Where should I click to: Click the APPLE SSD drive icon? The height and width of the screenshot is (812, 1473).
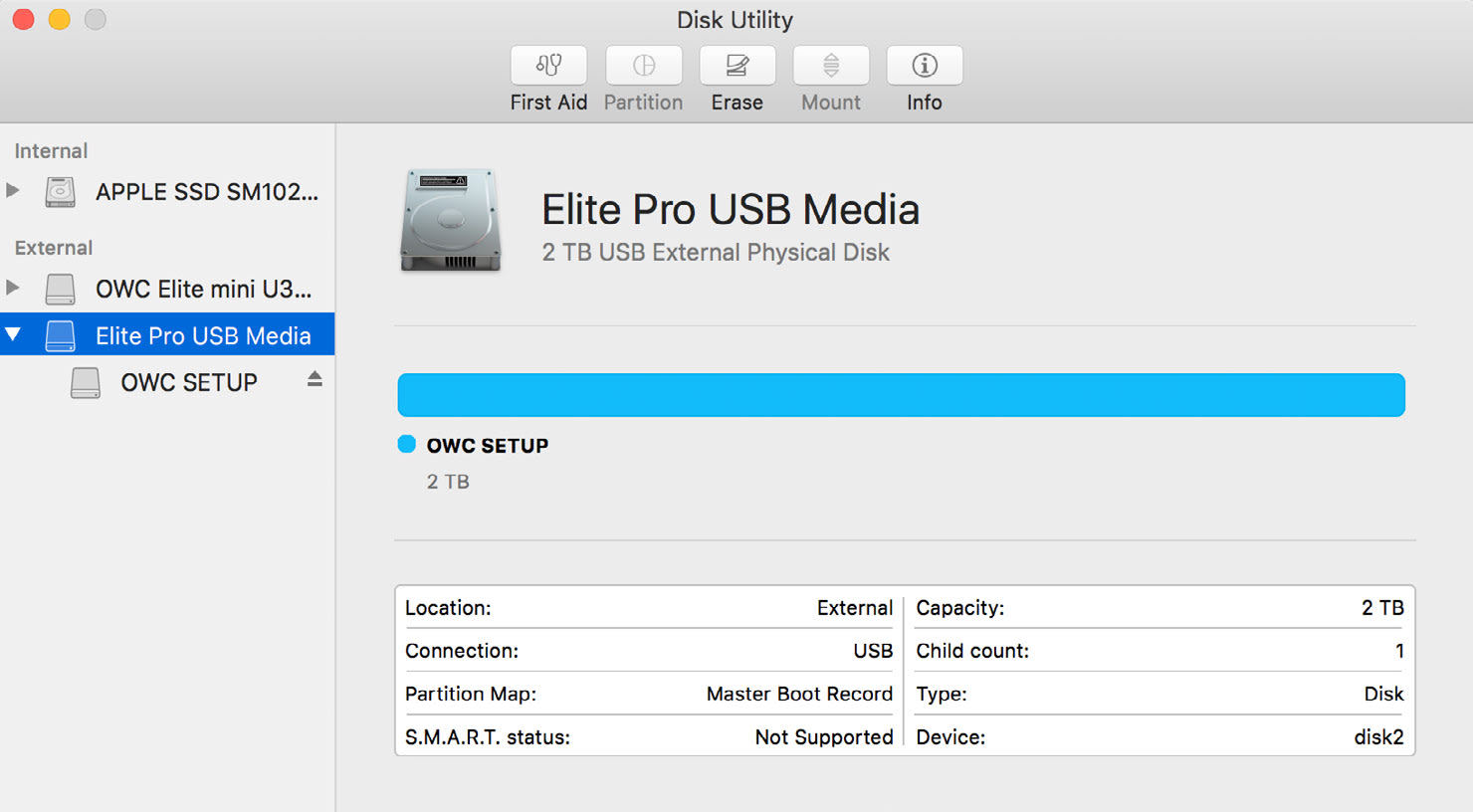click(x=61, y=191)
